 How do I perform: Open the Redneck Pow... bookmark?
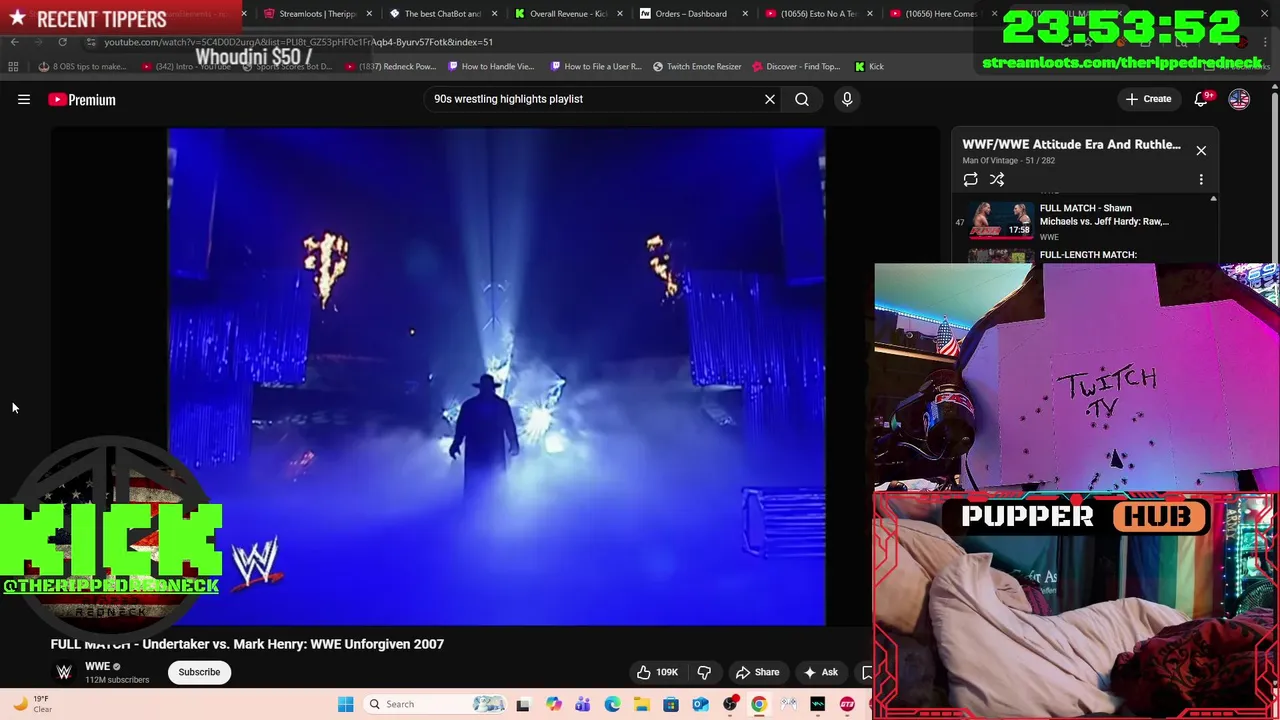pos(389,66)
